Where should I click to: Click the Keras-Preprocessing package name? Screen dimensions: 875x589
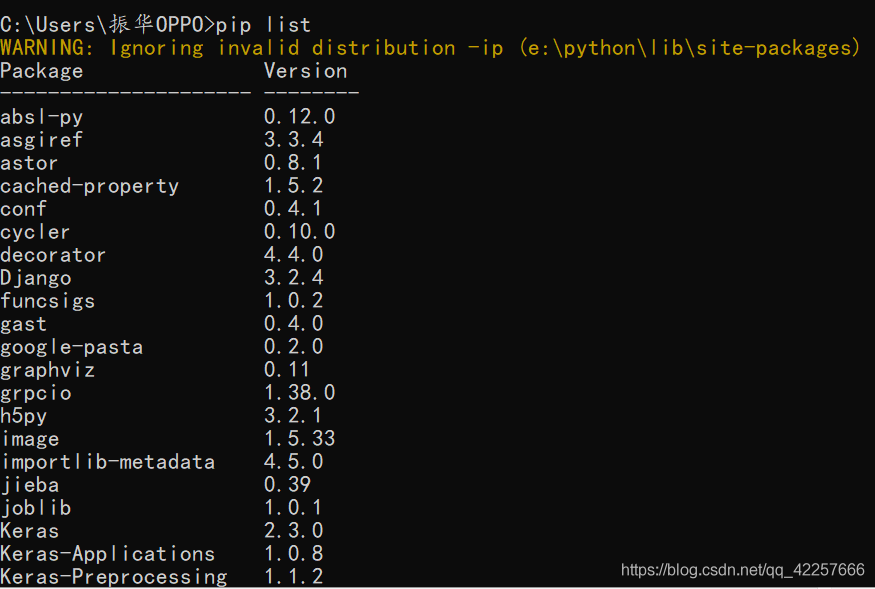click(x=114, y=577)
